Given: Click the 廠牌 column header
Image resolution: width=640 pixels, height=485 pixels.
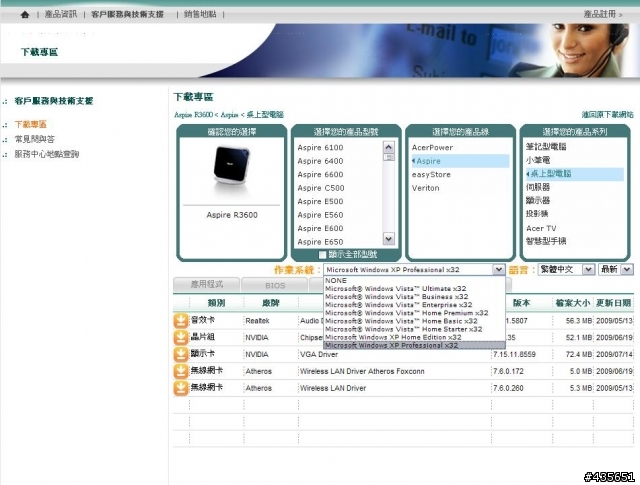Looking at the screenshot, I should [x=271, y=303].
